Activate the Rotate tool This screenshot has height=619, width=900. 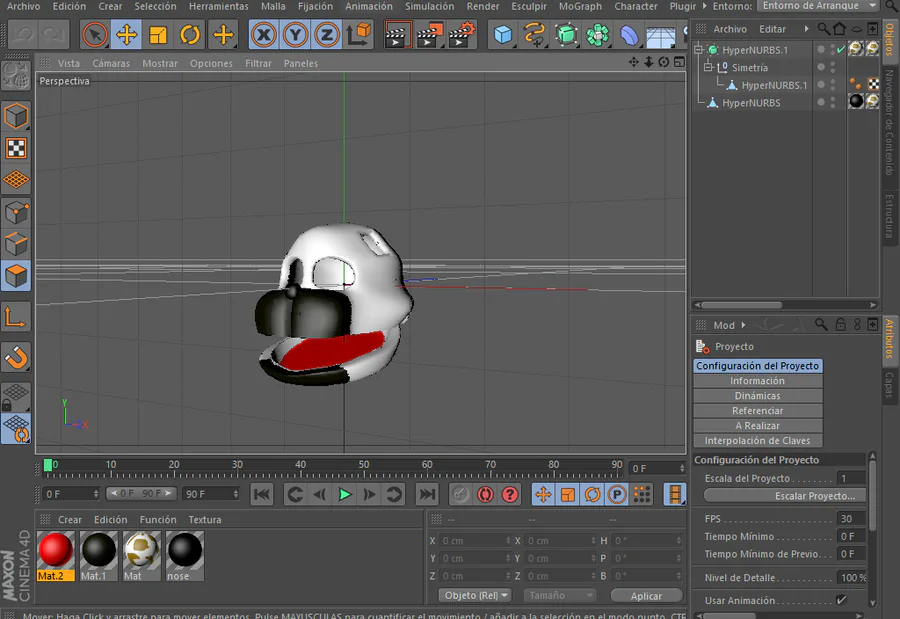[190, 36]
